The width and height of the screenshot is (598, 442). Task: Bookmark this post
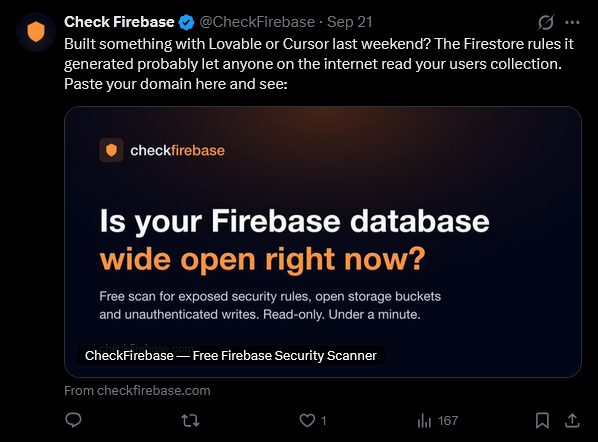tap(542, 421)
